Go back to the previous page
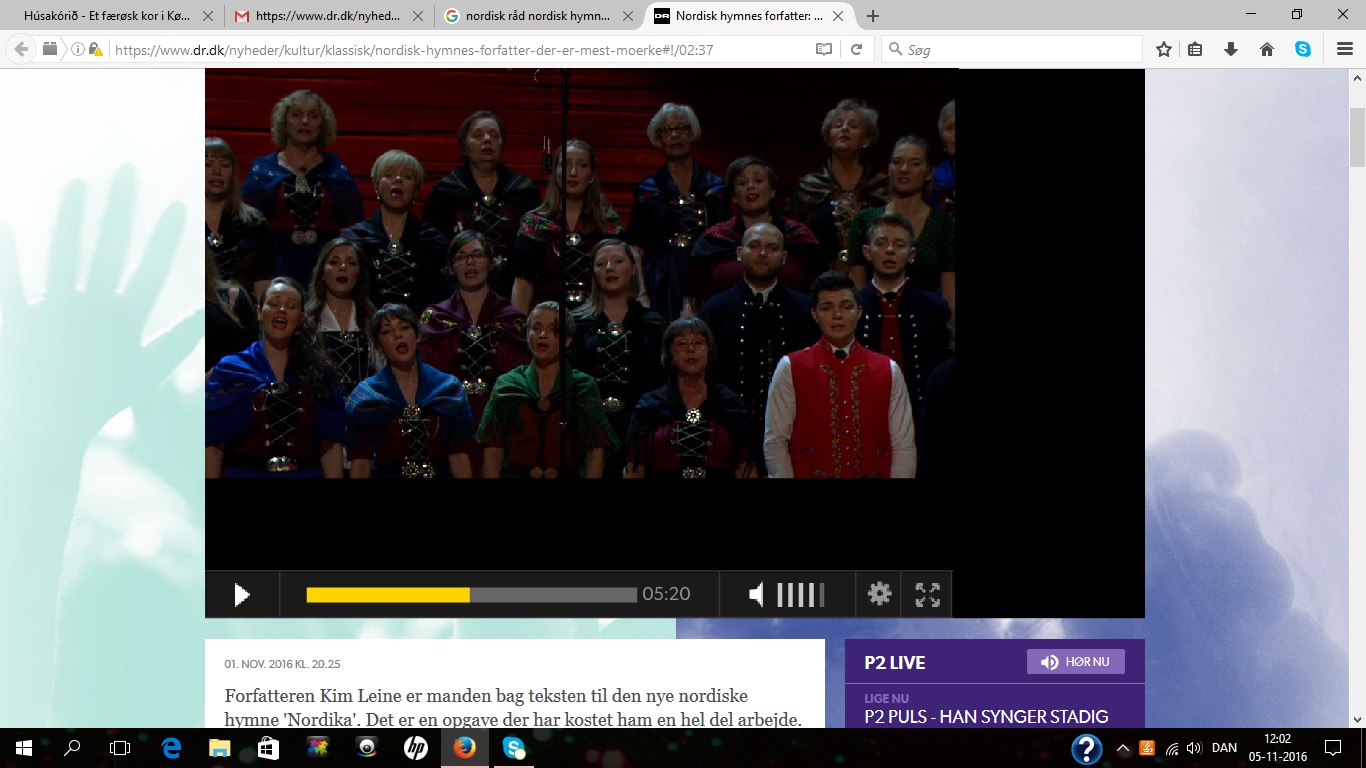This screenshot has width=1366, height=768. click(21, 49)
